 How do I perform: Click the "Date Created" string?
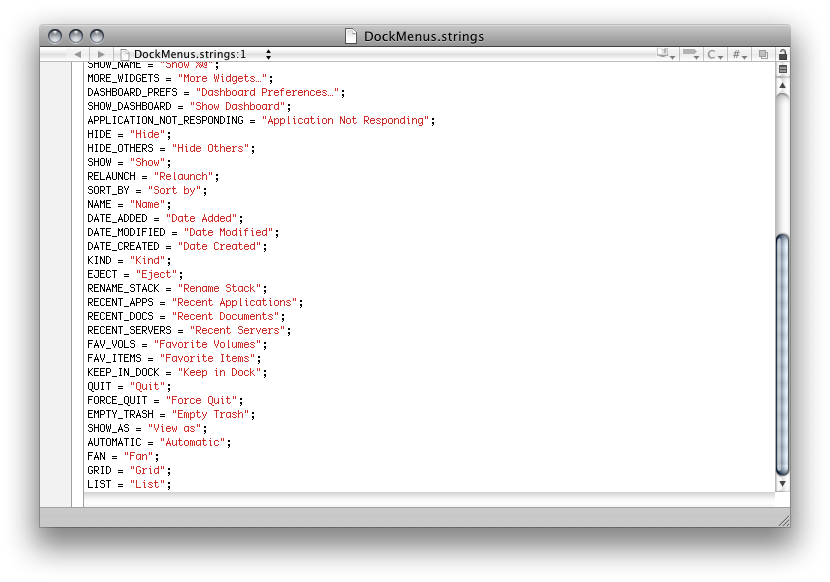coord(219,246)
